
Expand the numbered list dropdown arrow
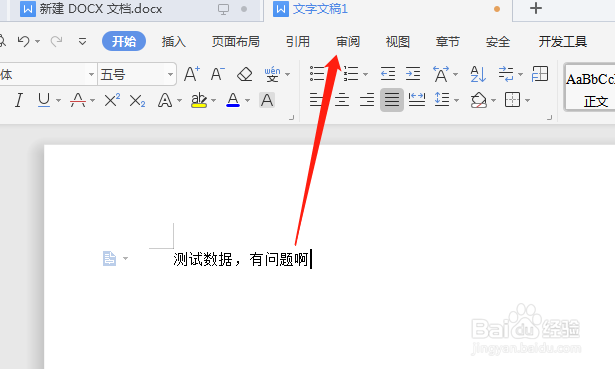click(x=366, y=74)
